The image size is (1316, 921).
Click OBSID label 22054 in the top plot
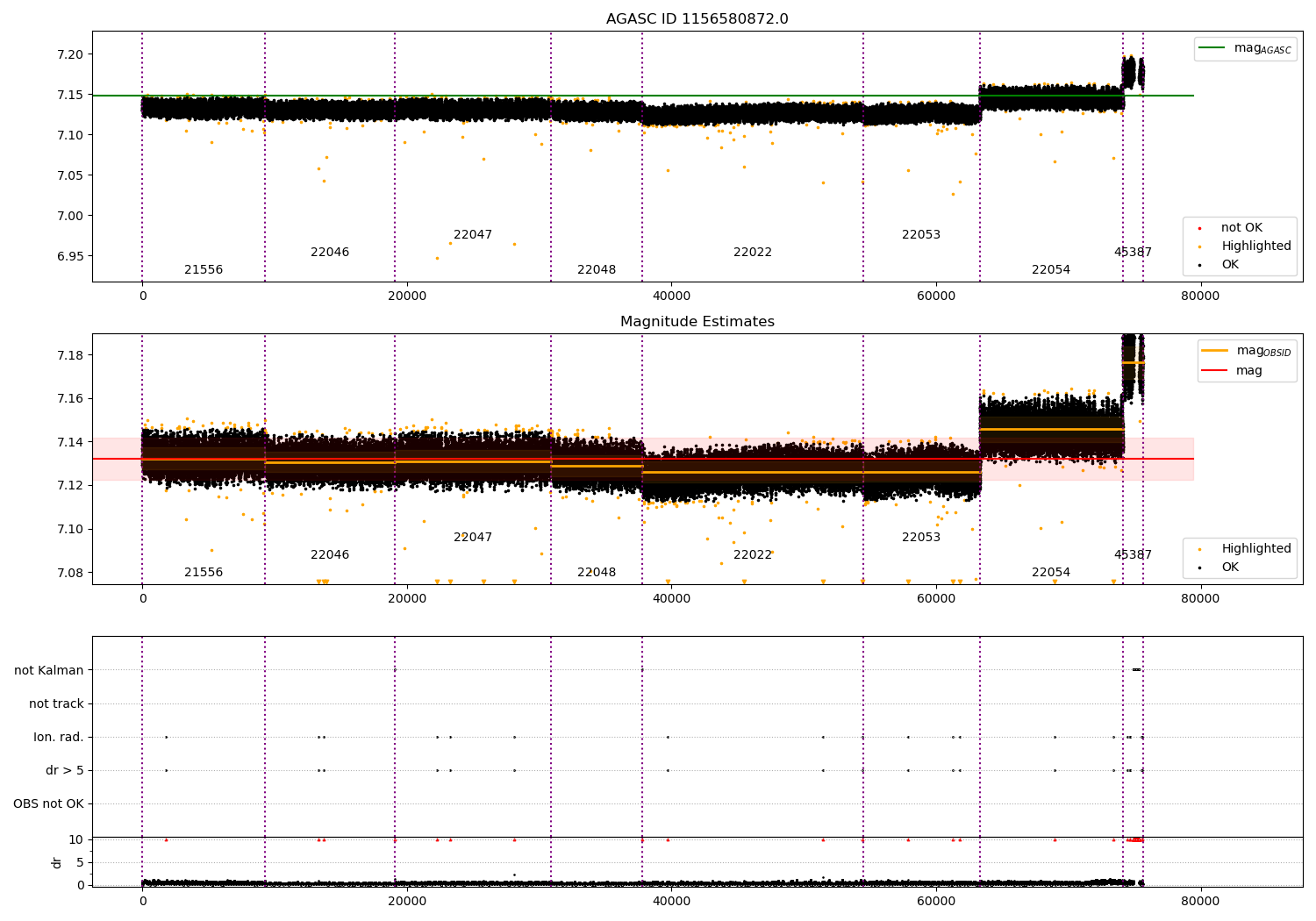[x=1051, y=270]
